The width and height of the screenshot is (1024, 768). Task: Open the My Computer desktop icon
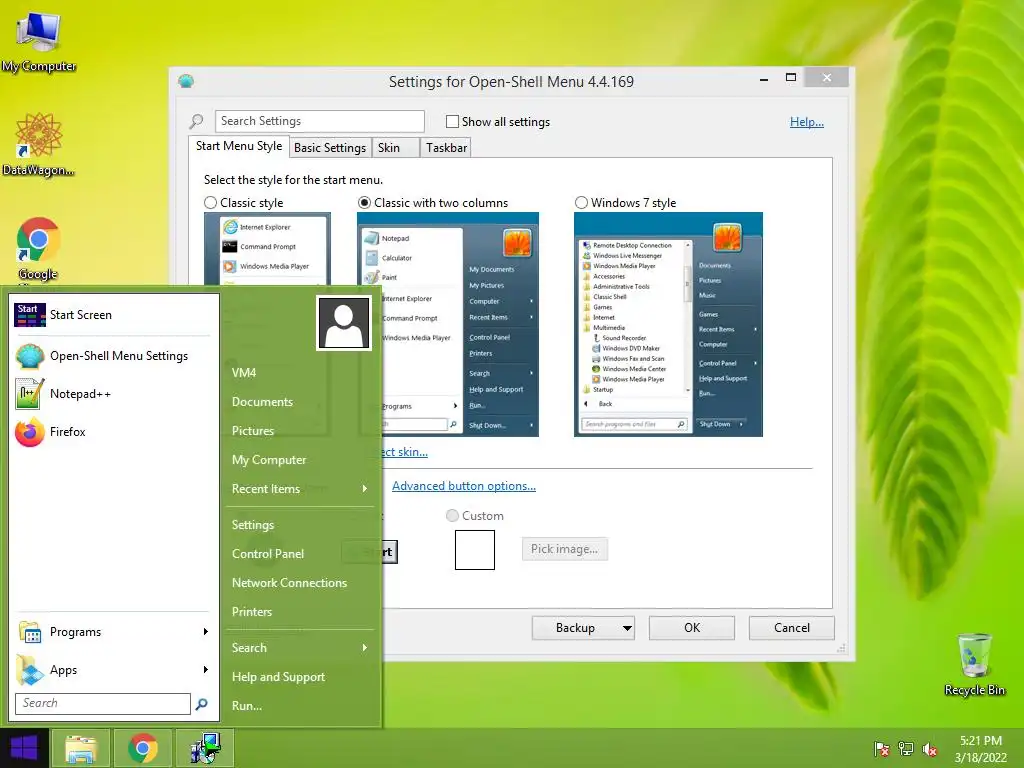point(39,42)
